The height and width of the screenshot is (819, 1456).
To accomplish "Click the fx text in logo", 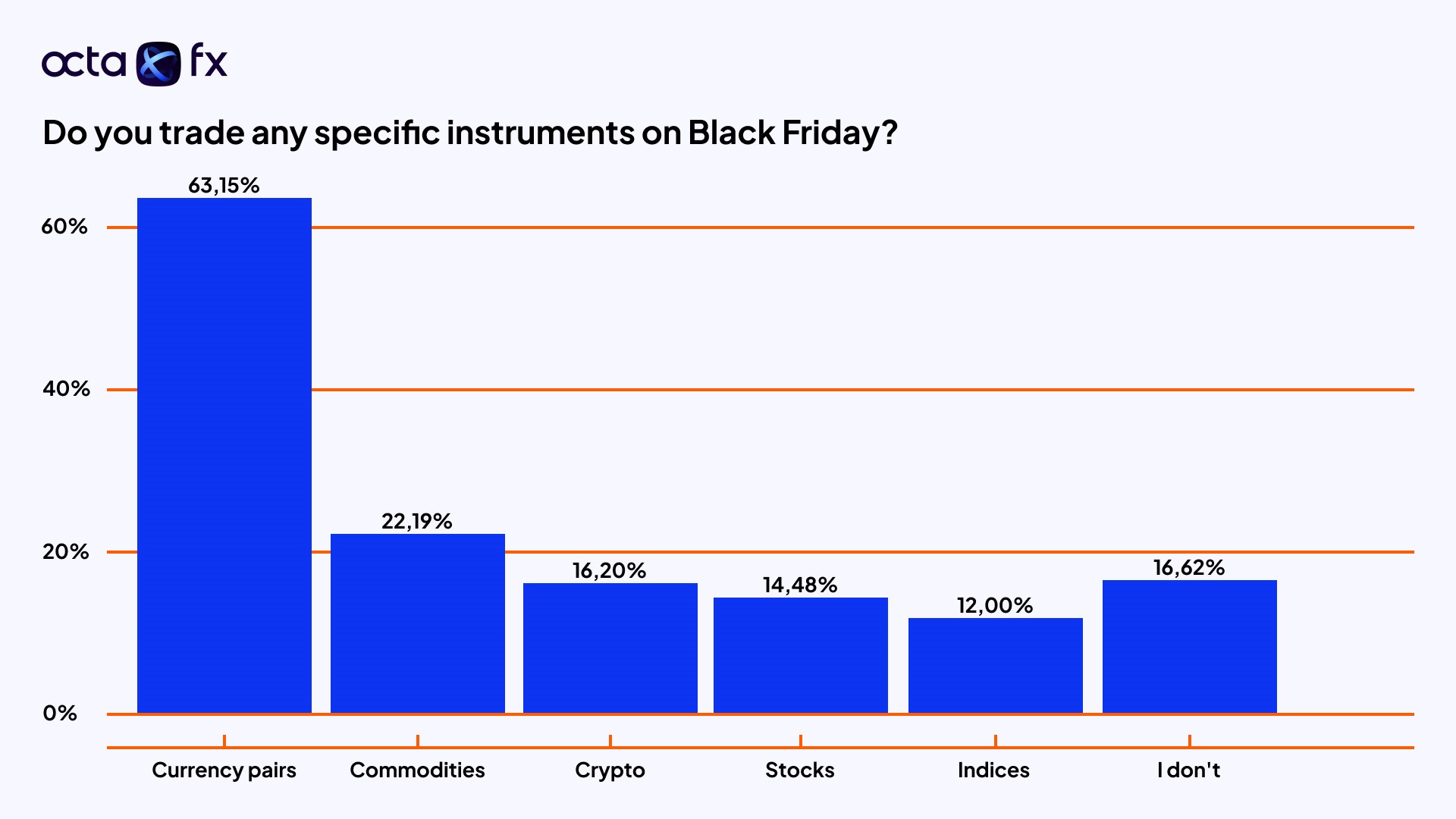I will pyautogui.click(x=209, y=61).
